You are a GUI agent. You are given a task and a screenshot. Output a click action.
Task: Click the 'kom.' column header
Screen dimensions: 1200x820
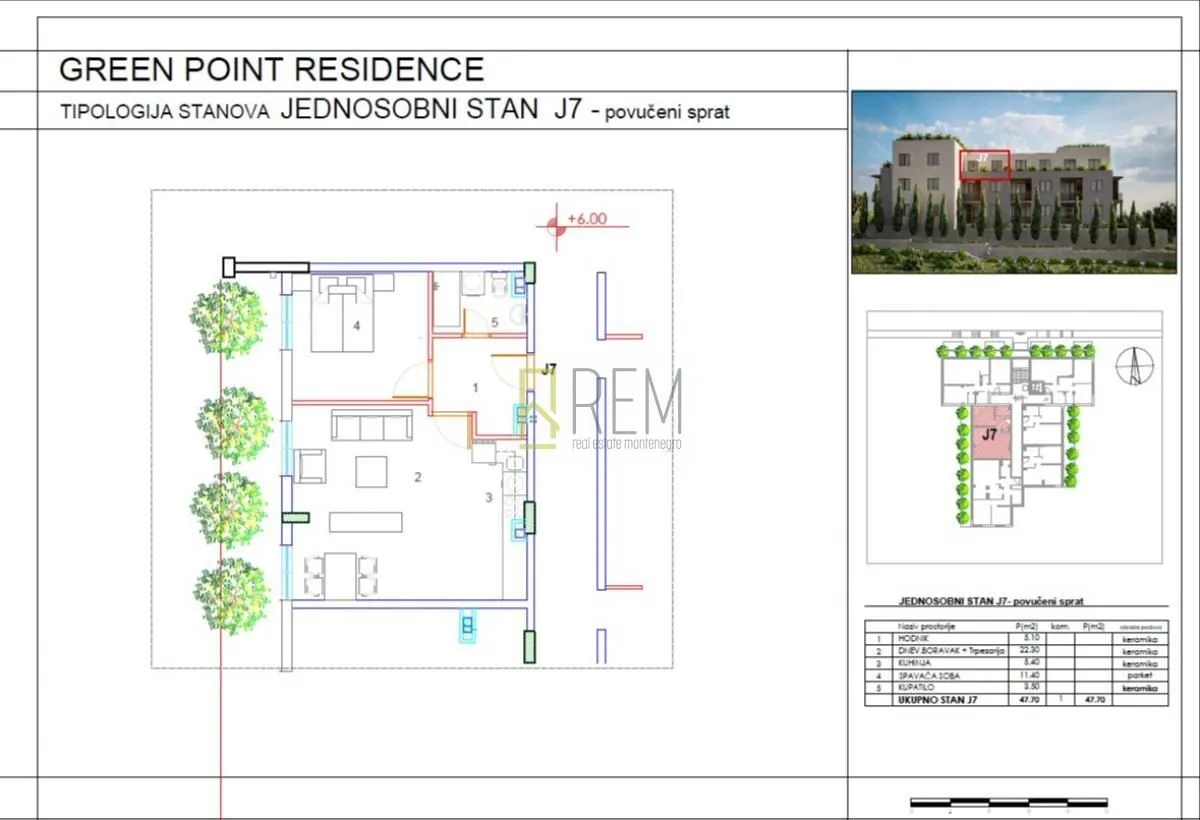click(x=1060, y=627)
